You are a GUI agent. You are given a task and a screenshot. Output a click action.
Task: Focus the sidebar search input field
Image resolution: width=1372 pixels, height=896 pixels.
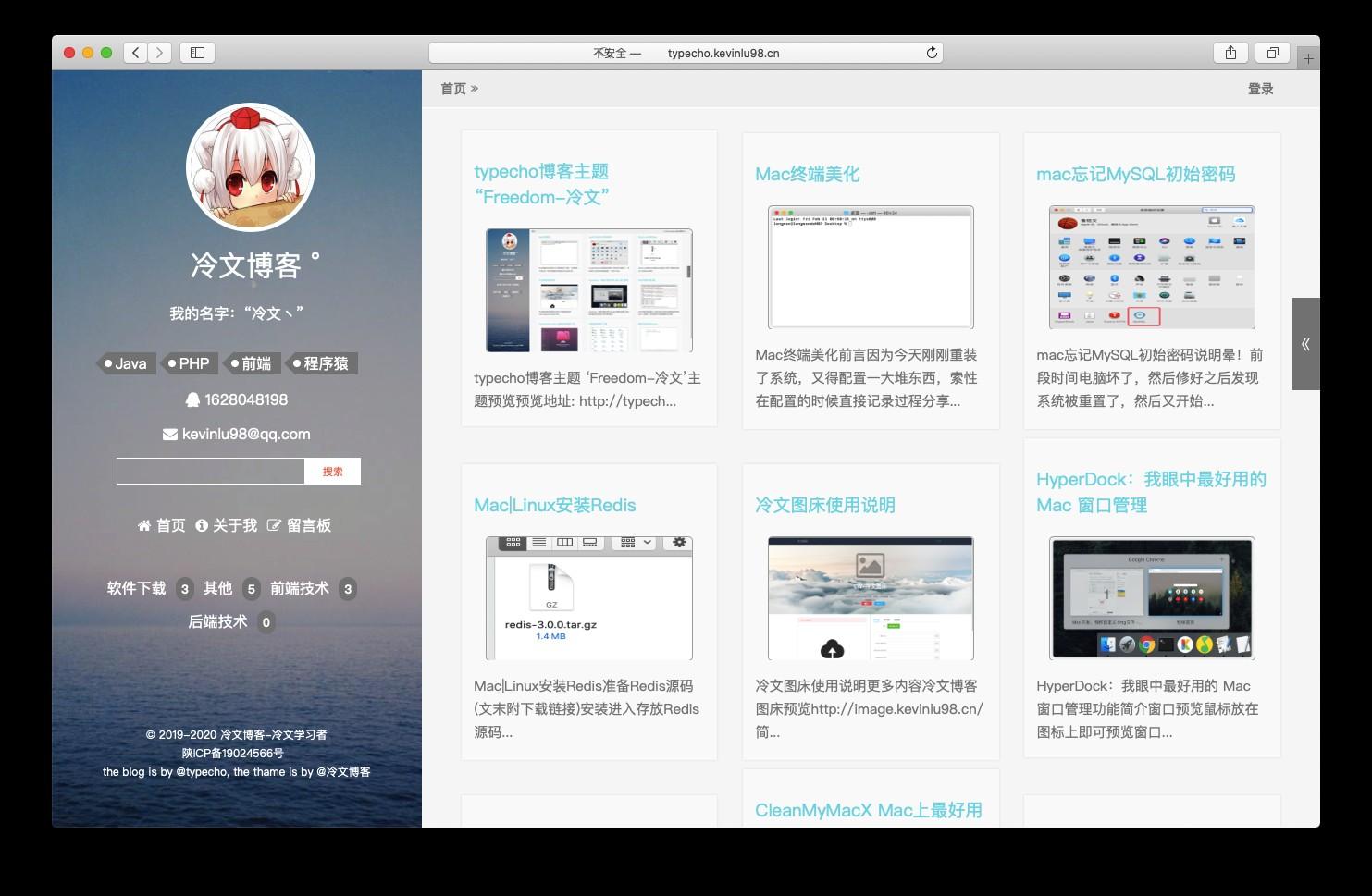click(x=211, y=471)
